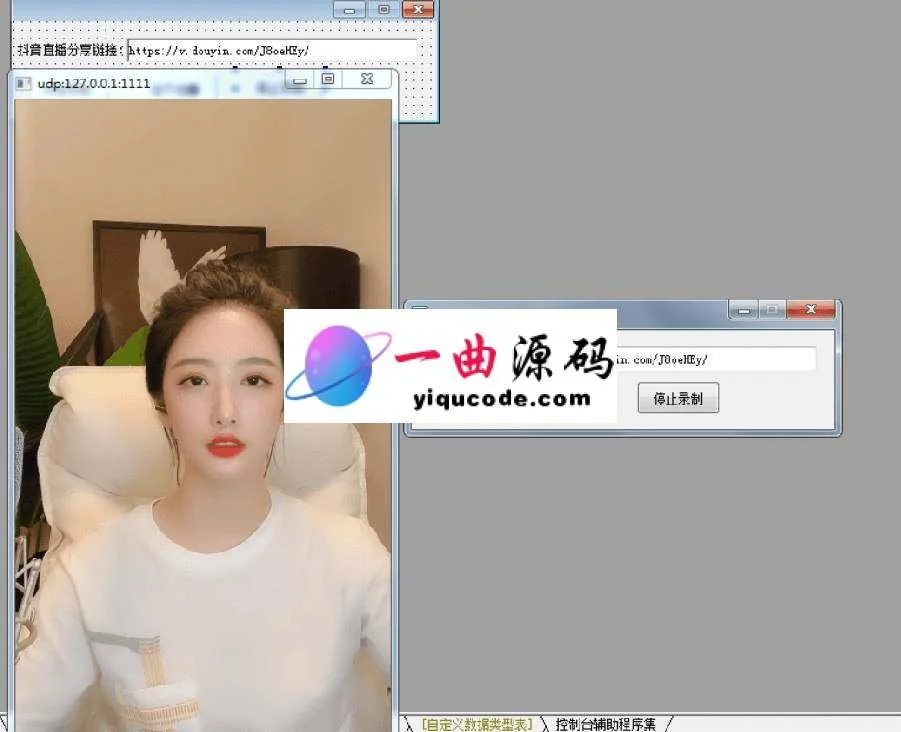Image resolution: width=901 pixels, height=732 pixels.
Task: Minimize the recorder dialog with 停止录制
Action: pyautogui.click(x=743, y=311)
